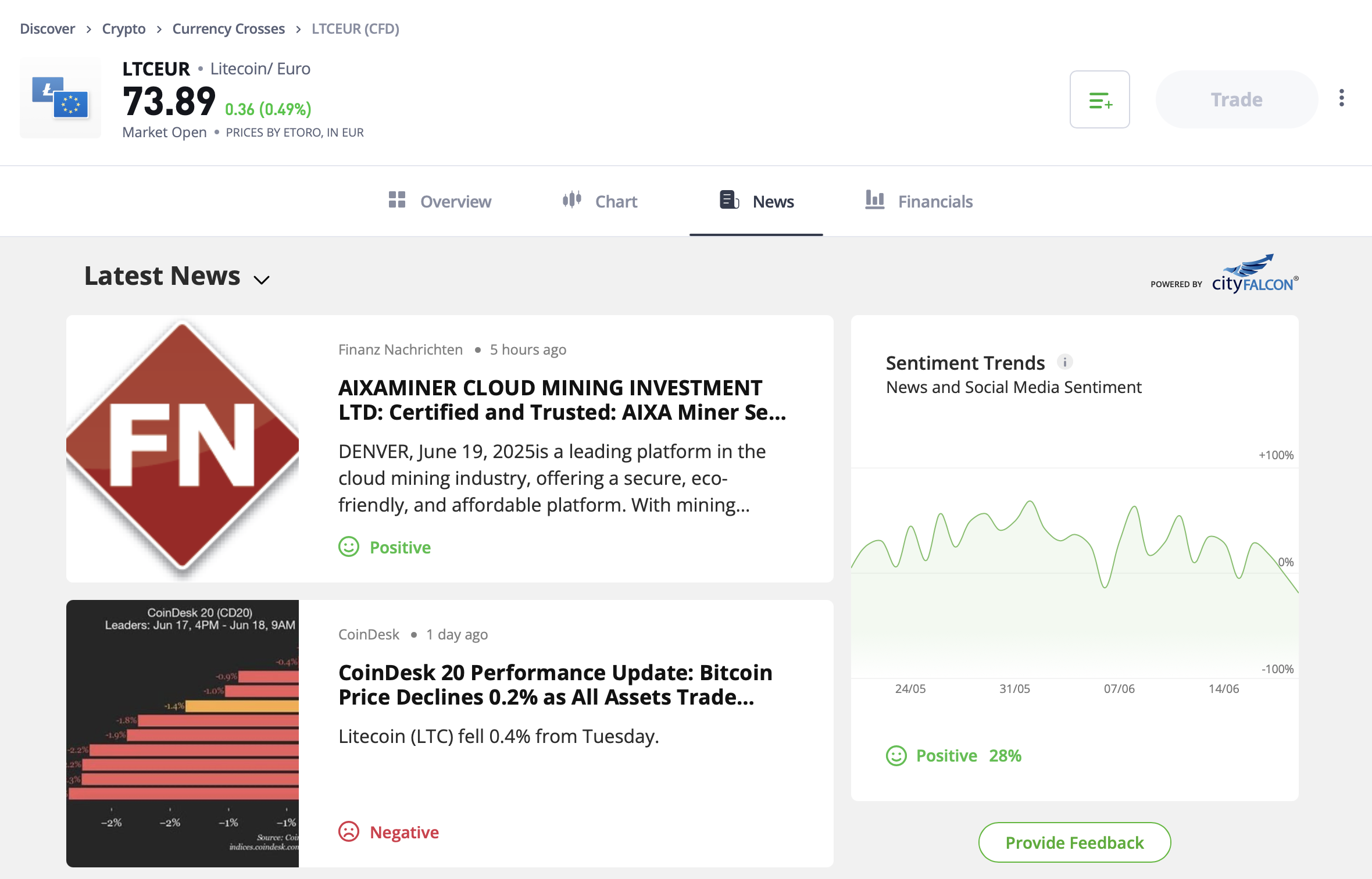The height and width of the screenshot is (879, 1372).
Task: Click the Financials bar chart icon
Action: (x=874, y=199)
